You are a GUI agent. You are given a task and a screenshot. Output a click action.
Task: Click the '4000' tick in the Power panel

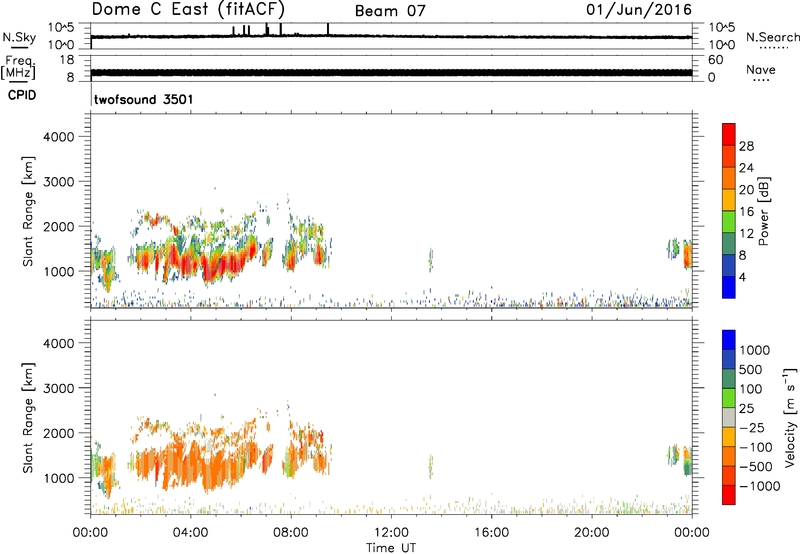pos(58,137)
